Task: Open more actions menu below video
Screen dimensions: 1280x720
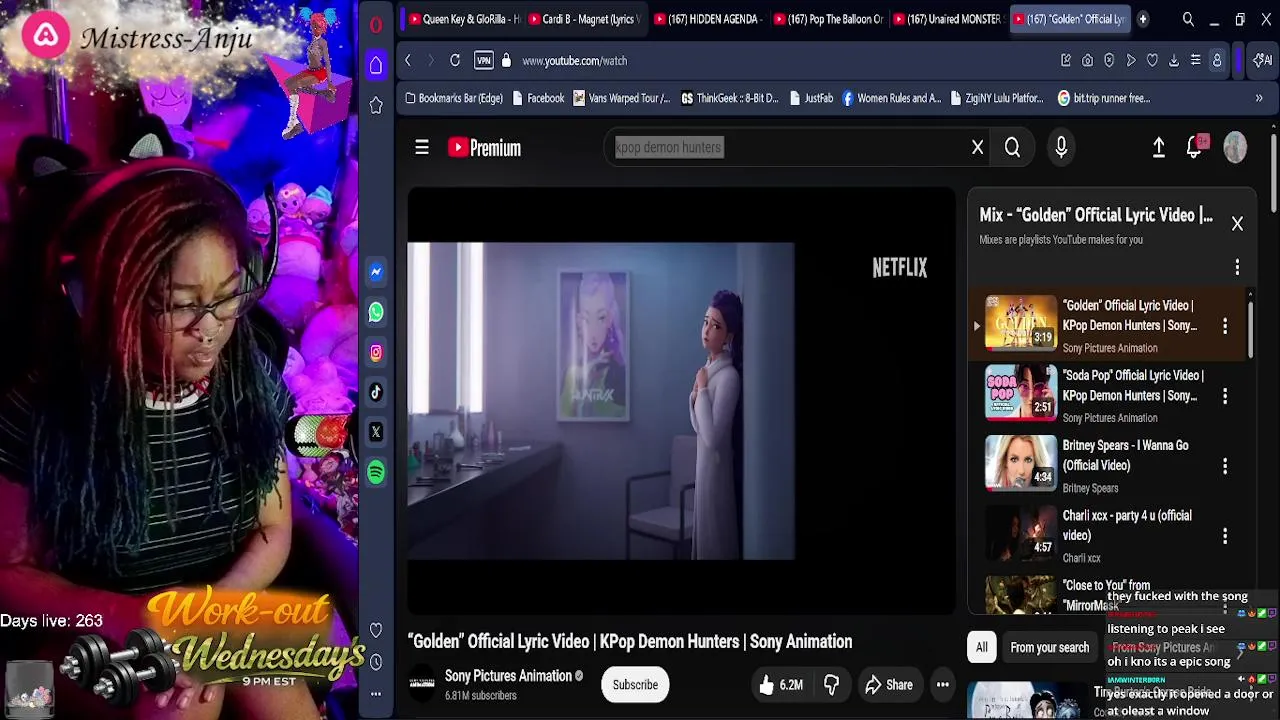Action: tap(942, 685)
